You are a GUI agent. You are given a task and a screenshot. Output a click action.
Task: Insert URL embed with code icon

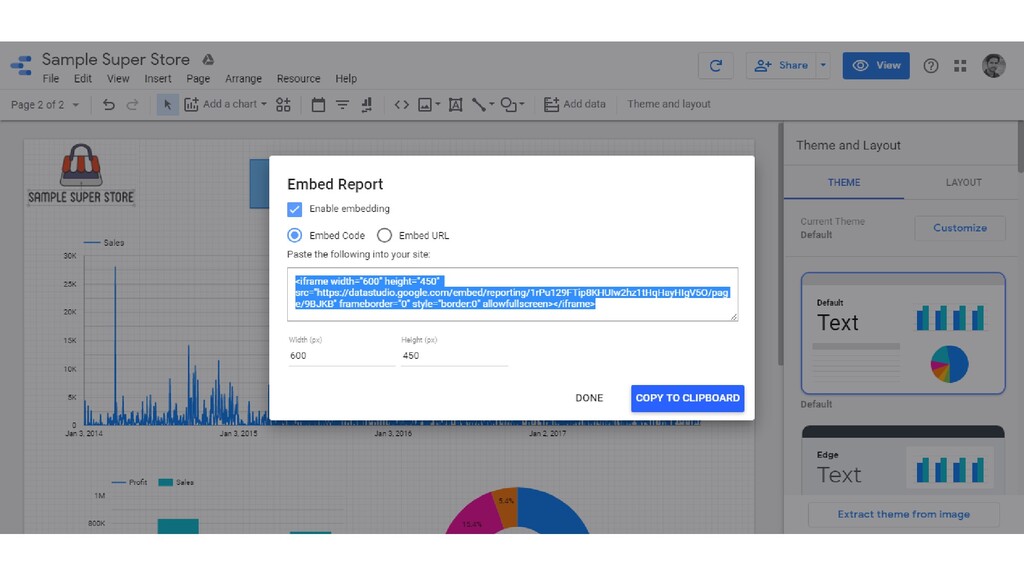pyautogui.click(x=402, y=104)
